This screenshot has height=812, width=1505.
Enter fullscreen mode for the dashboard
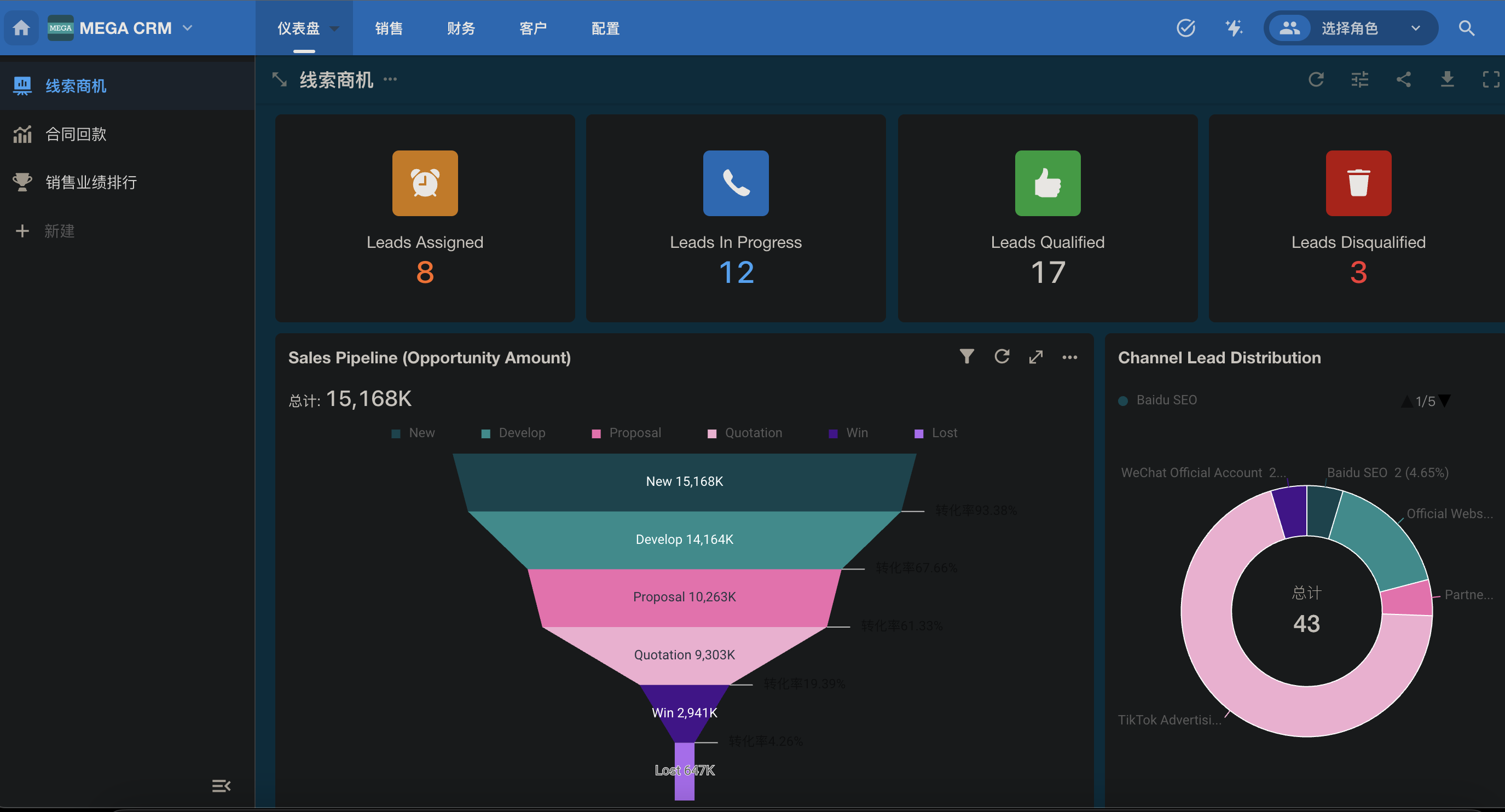[x=1490, y=79]
